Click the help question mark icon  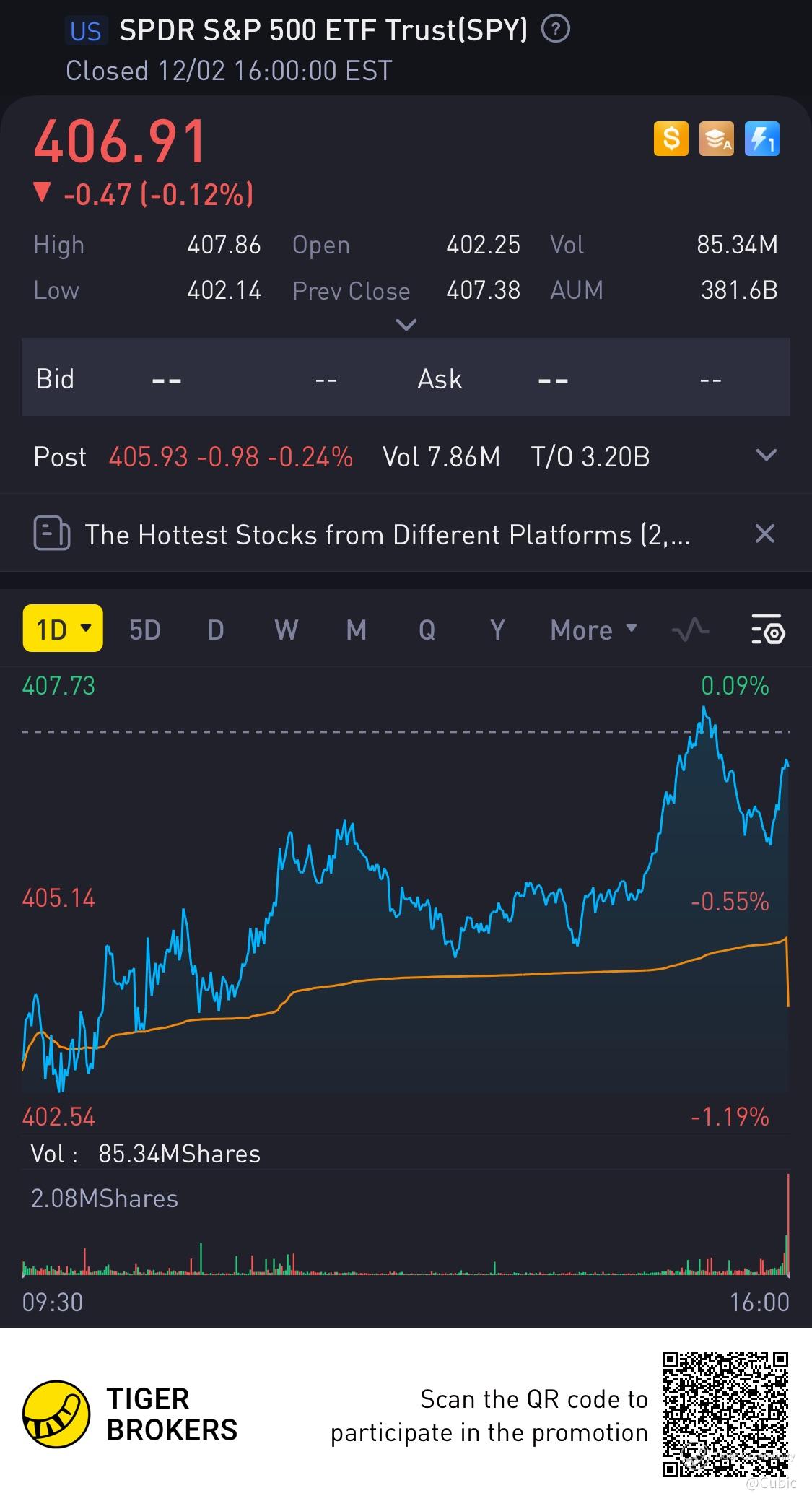(555, 30)
